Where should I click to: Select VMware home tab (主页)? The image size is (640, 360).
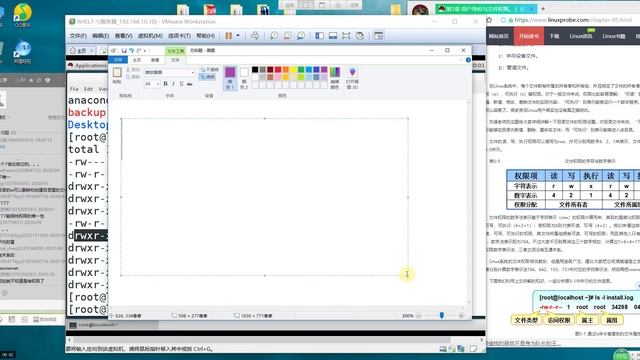[81, 51]
